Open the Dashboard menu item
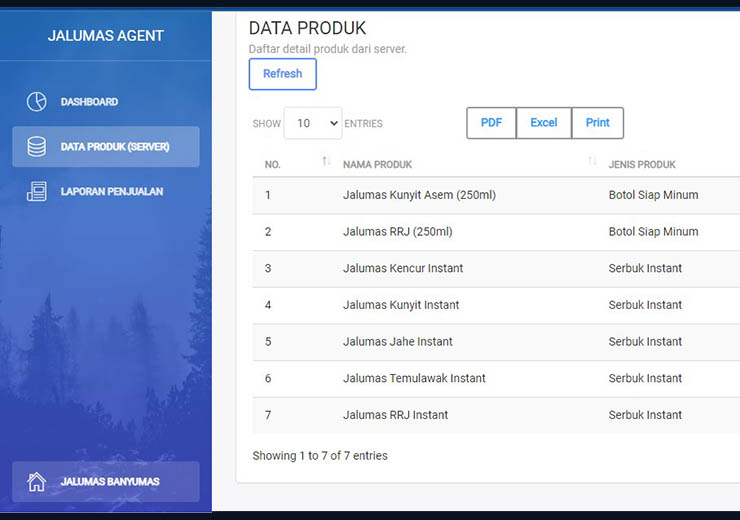 point(89,102)
